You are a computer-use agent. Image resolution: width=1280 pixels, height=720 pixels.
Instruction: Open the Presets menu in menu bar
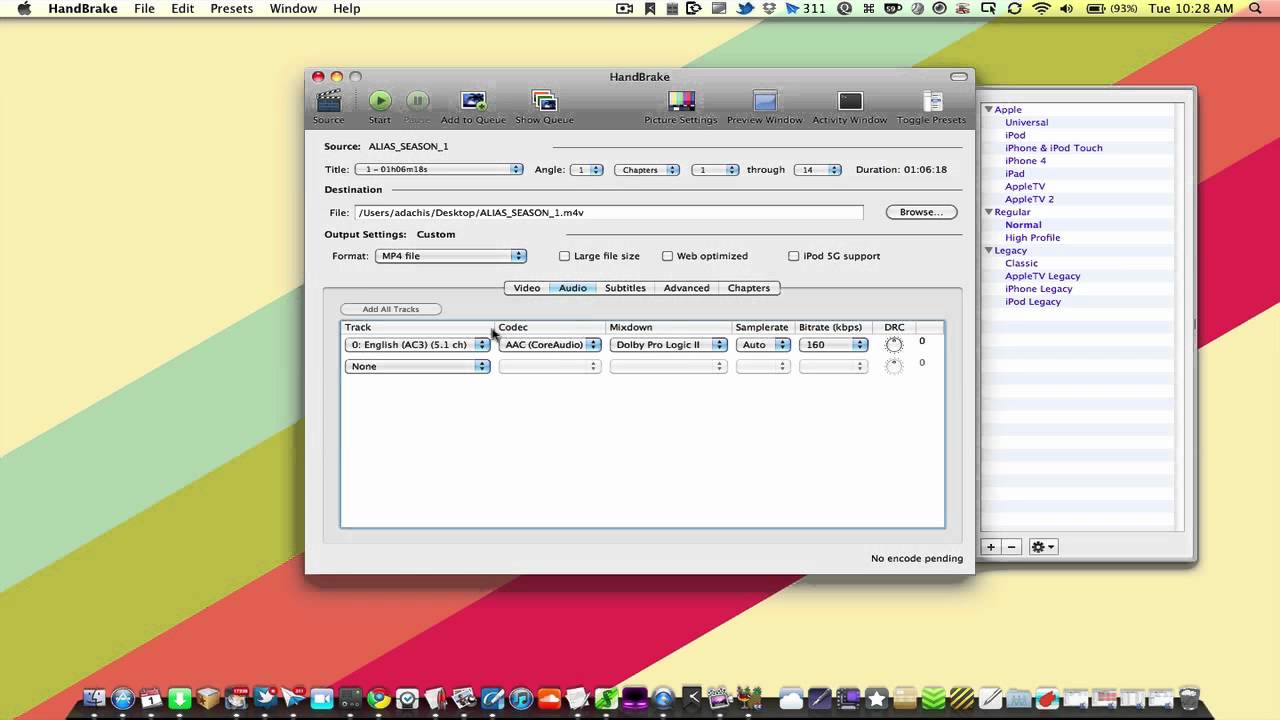coord(231,9)
